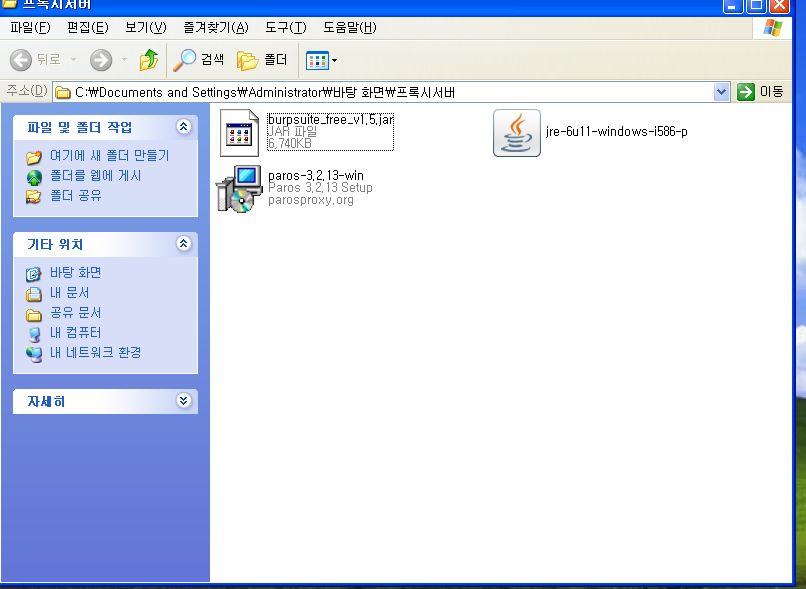This screenshot has height=589, width=806.
Task: Click 폴더 공유 link
Action: [x=76, y=195]
